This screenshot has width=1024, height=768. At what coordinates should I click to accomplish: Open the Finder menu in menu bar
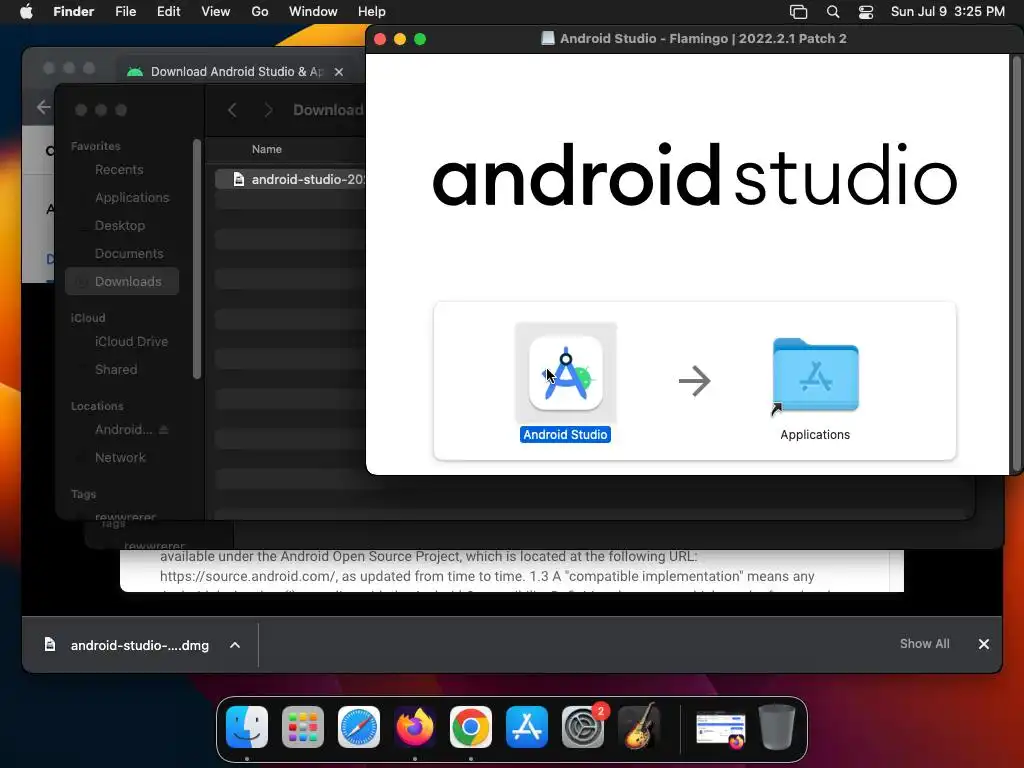pos(73,12)
